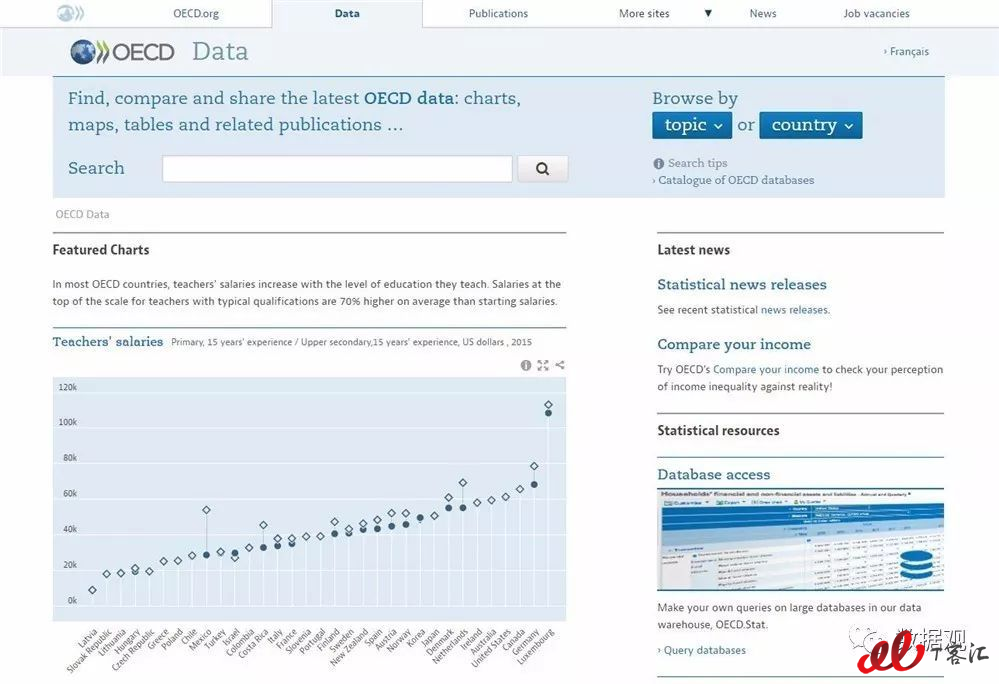Click the magnifying glass search button
This screenshot has width=999, height=684.
[x=542, y=169]
